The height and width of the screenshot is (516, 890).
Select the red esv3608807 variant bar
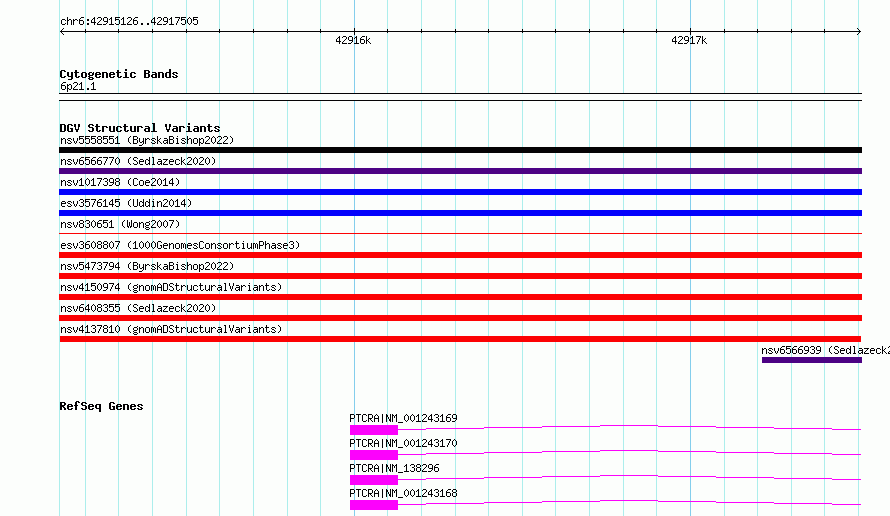460,255
